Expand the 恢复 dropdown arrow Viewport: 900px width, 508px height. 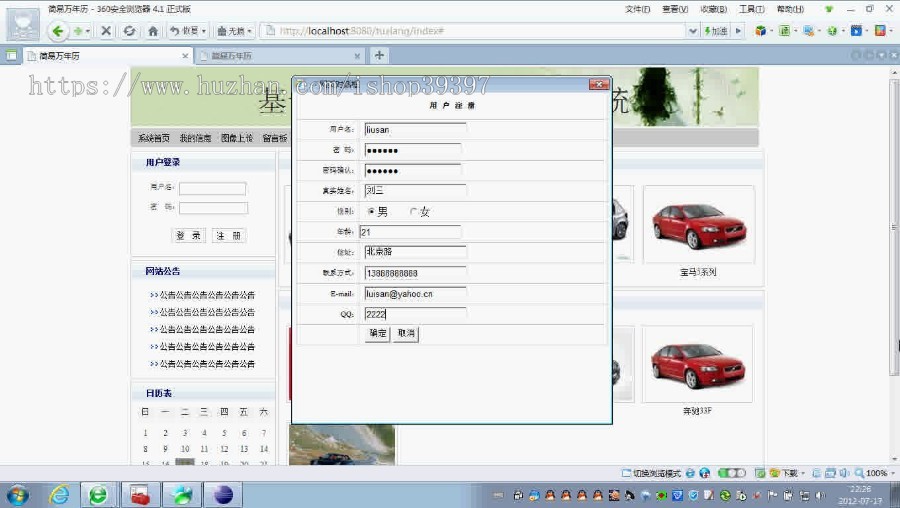(x=204, y=31)
